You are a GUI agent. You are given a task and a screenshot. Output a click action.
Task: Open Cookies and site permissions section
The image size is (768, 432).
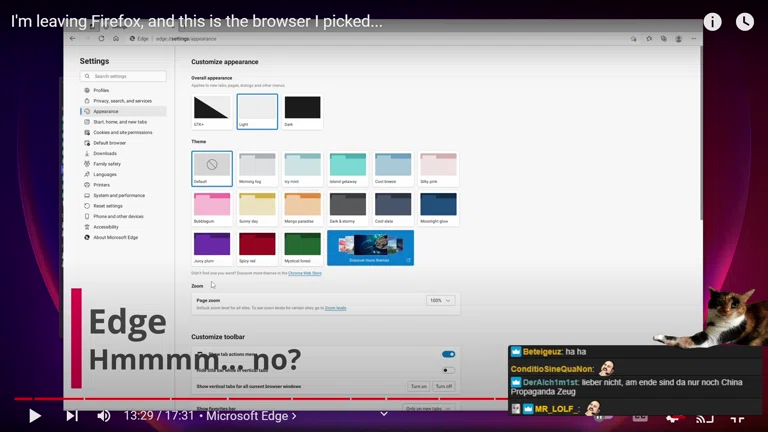(x=122, y=132)
